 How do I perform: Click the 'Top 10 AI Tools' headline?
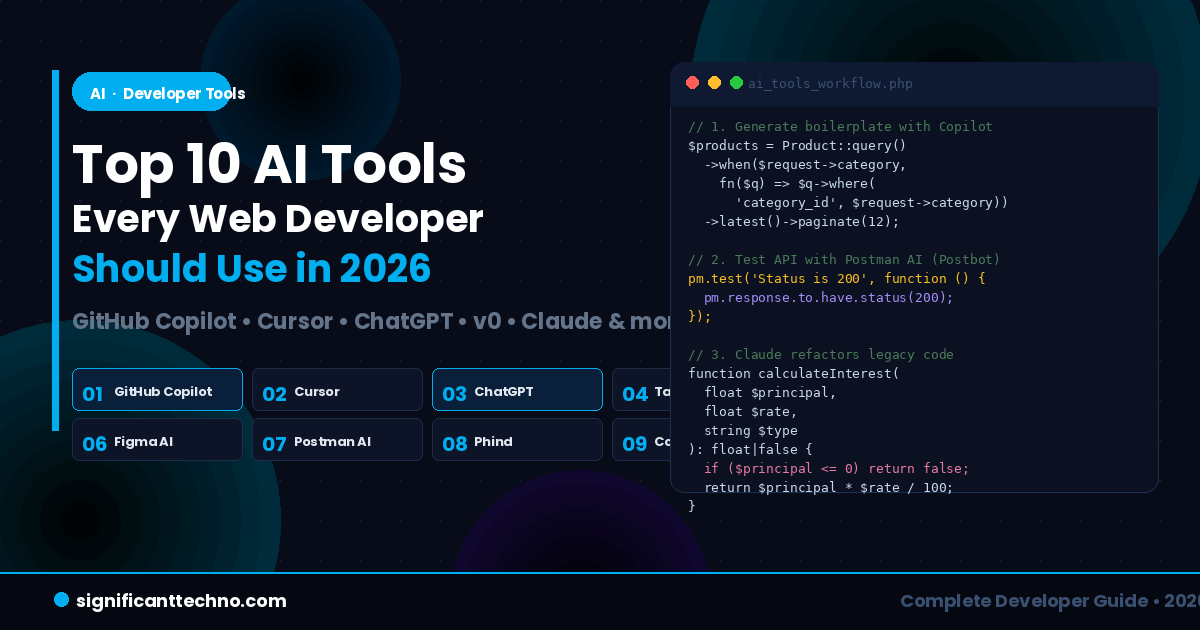click(x=269, y=164)
